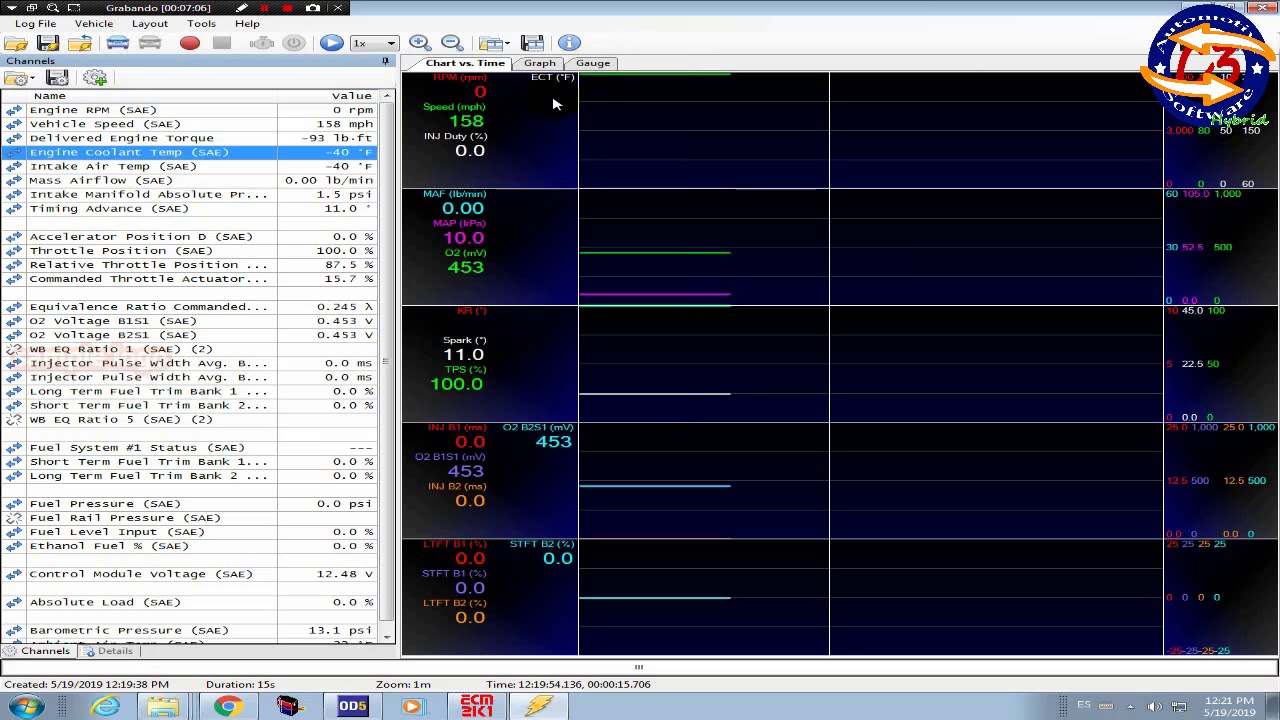Screen dimensions: 1280x720
Task: Open the ECM 2K1 taskbar application
Action: [x=476, y=706]
